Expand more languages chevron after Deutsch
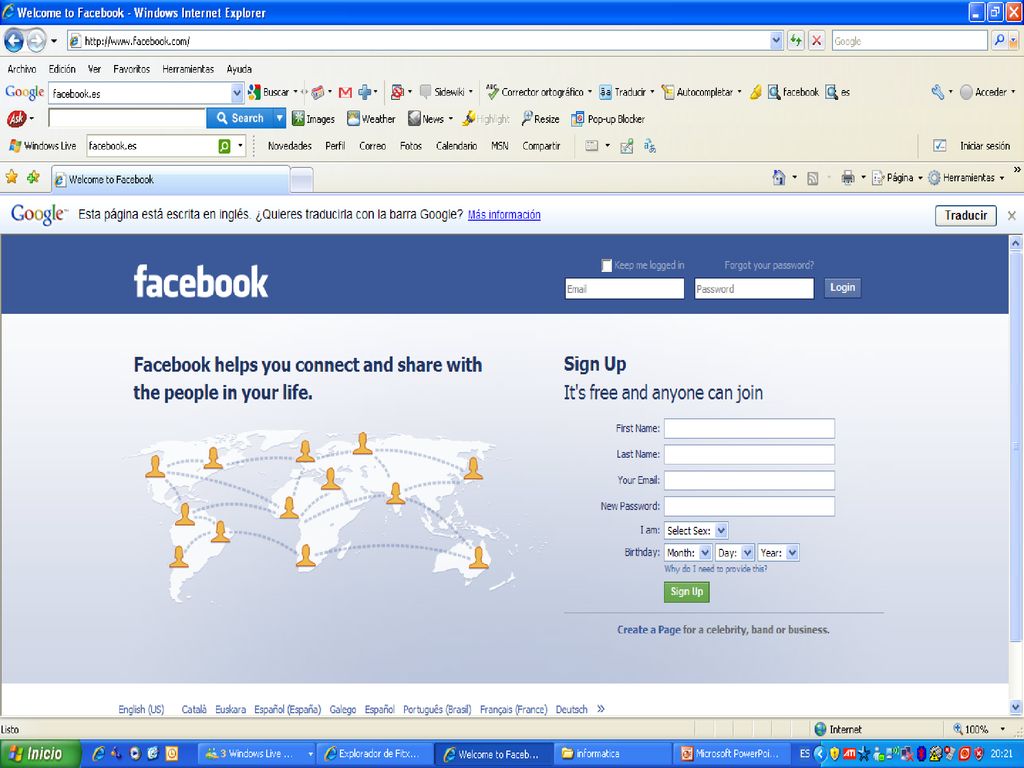This screenshot has height=768, width=1024. (x=601, y=709)
